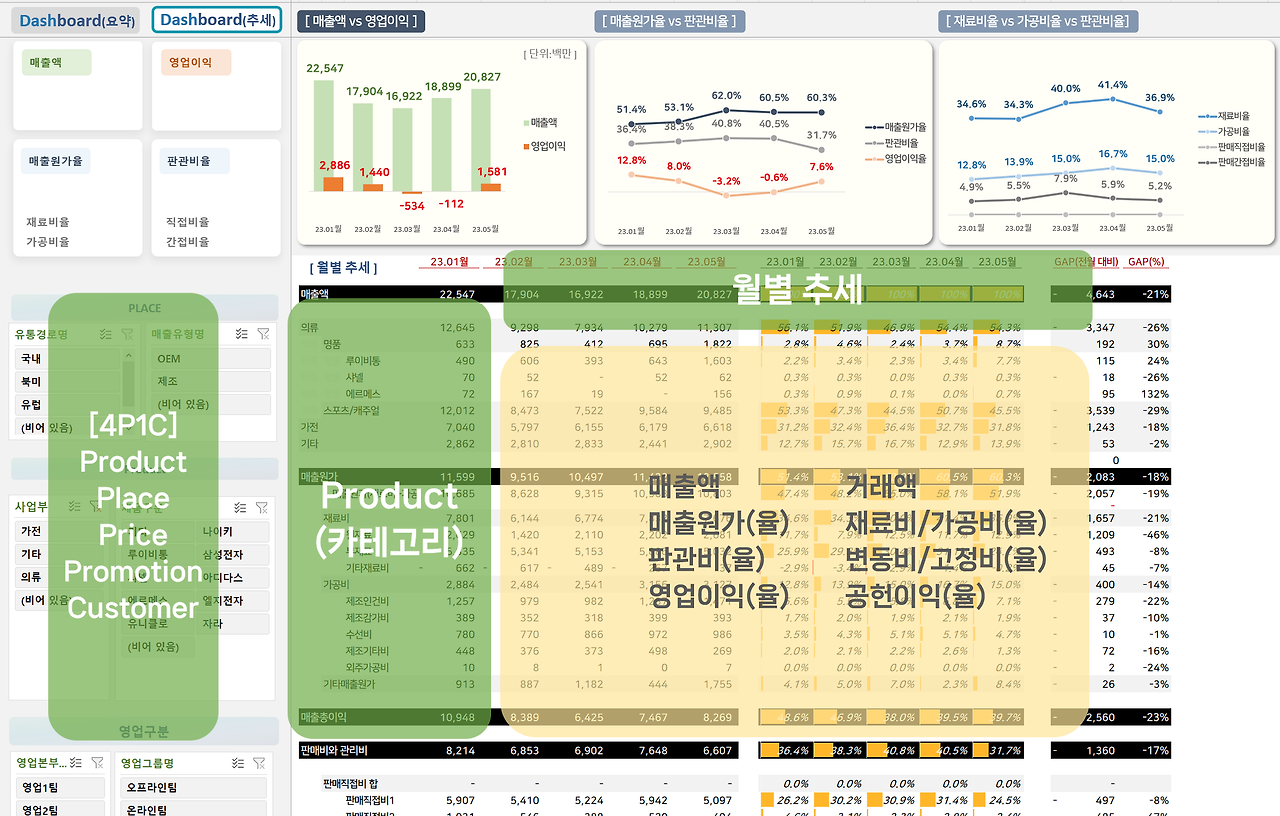Click the 영업이익율 legend entry in the line chart

[x=897, y=158]
